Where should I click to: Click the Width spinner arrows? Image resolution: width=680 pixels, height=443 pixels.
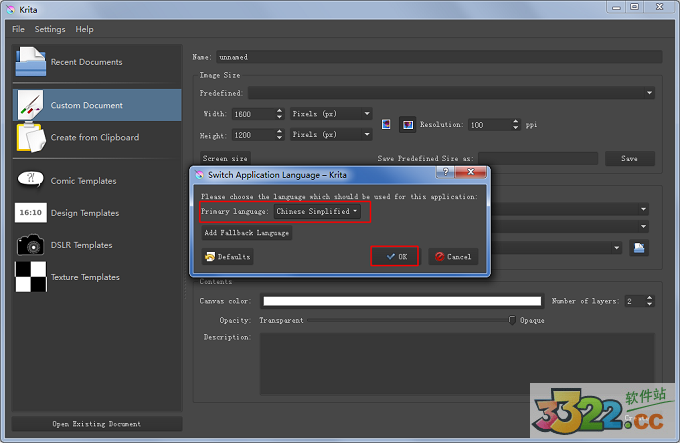point(279,114)
